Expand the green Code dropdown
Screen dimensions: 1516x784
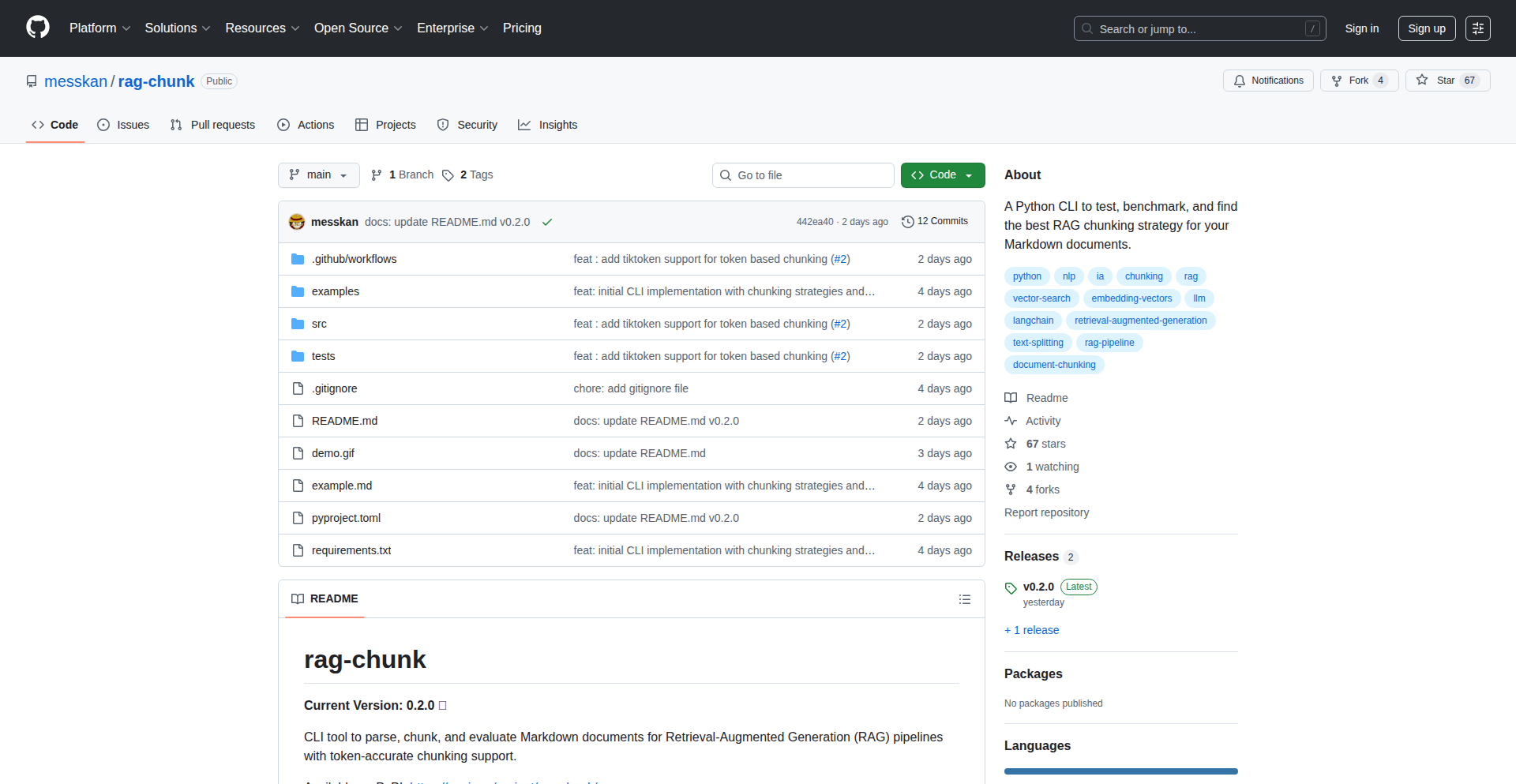tap(942, 175)
